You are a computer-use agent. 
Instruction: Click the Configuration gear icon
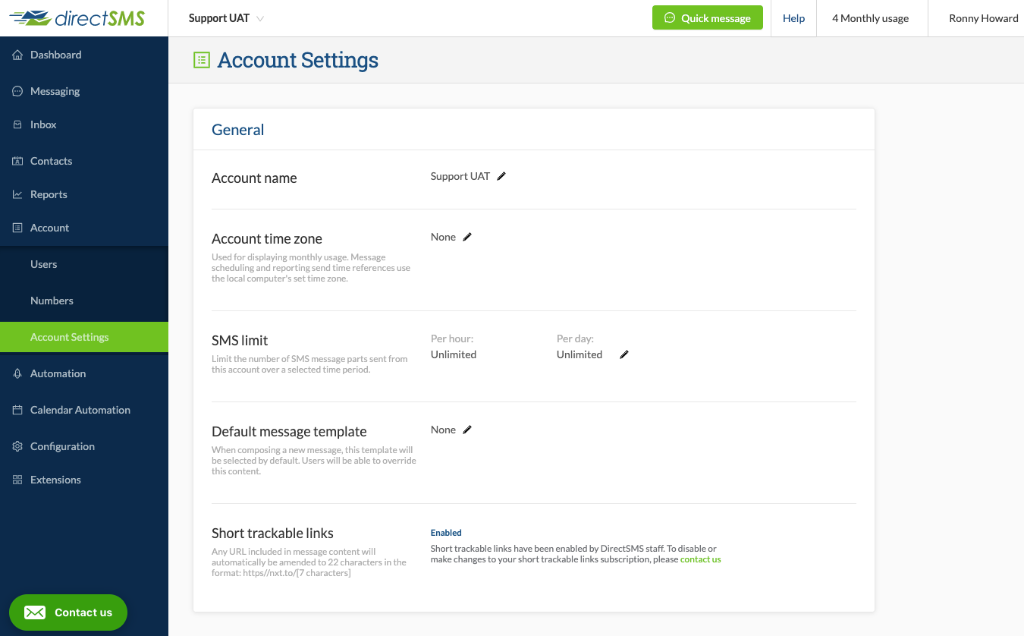18,447
